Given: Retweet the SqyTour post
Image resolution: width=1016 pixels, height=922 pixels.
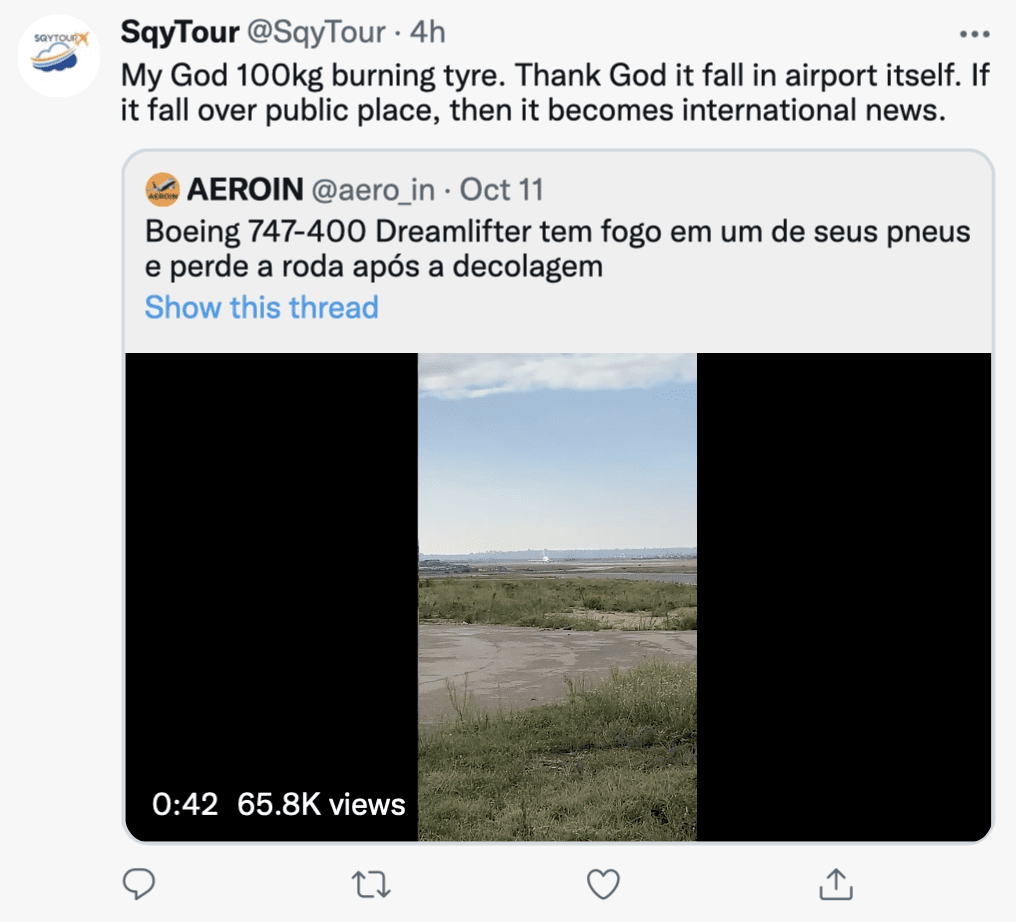Looking at the screenshot, I should click(371, 883).
